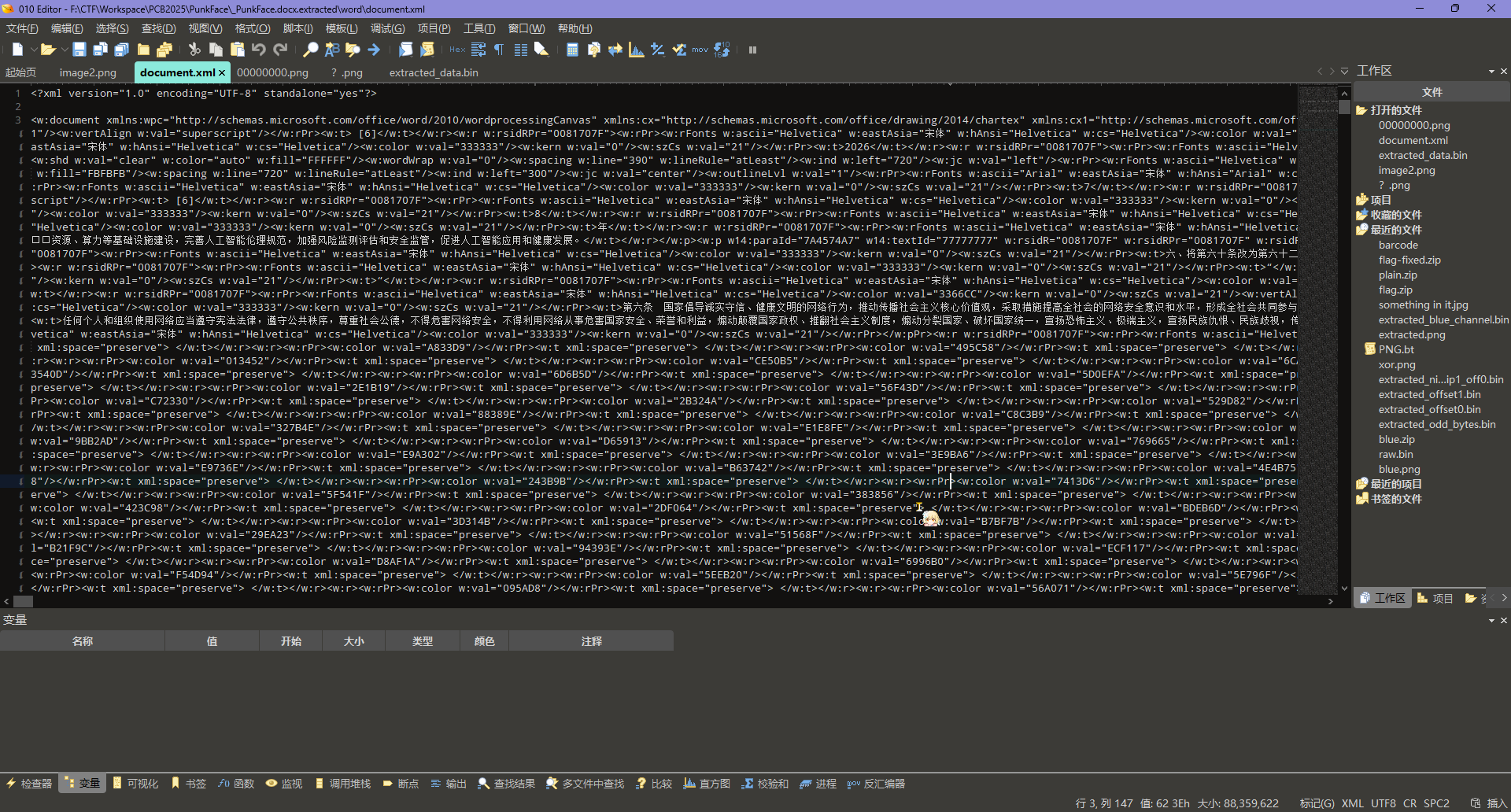Click the Cut scissors icon
1511x812 pixels.
(194, 50)
